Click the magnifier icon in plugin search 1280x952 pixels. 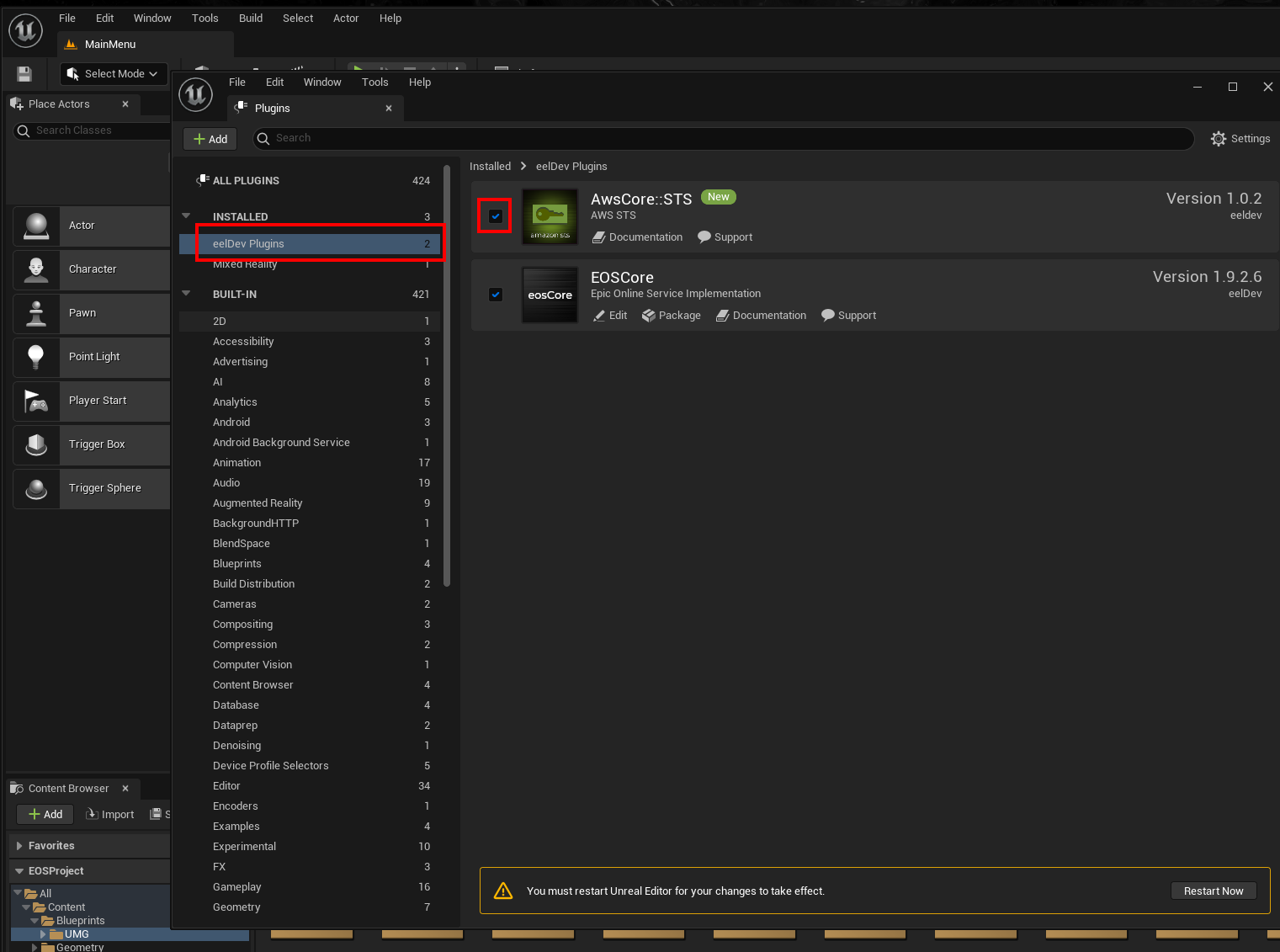point(263,138)
